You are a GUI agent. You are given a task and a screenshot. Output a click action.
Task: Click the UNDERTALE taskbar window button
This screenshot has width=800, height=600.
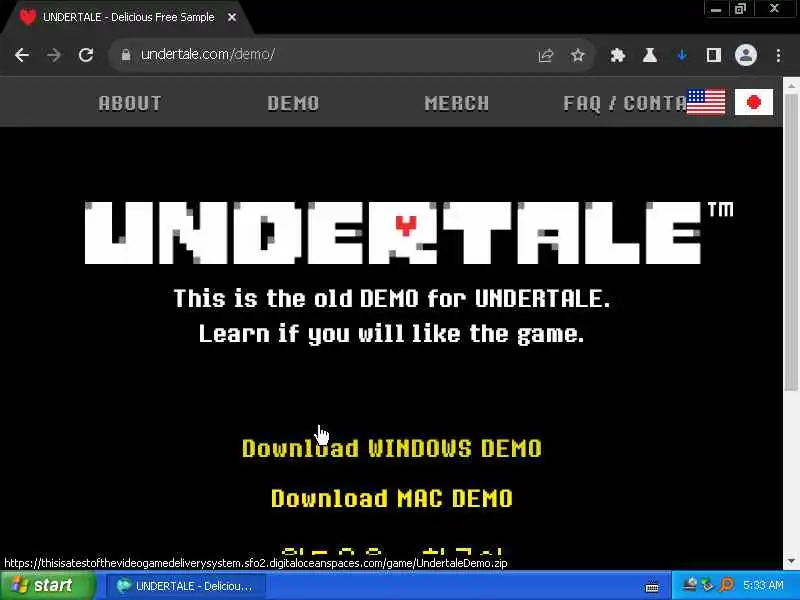(185, 586)
